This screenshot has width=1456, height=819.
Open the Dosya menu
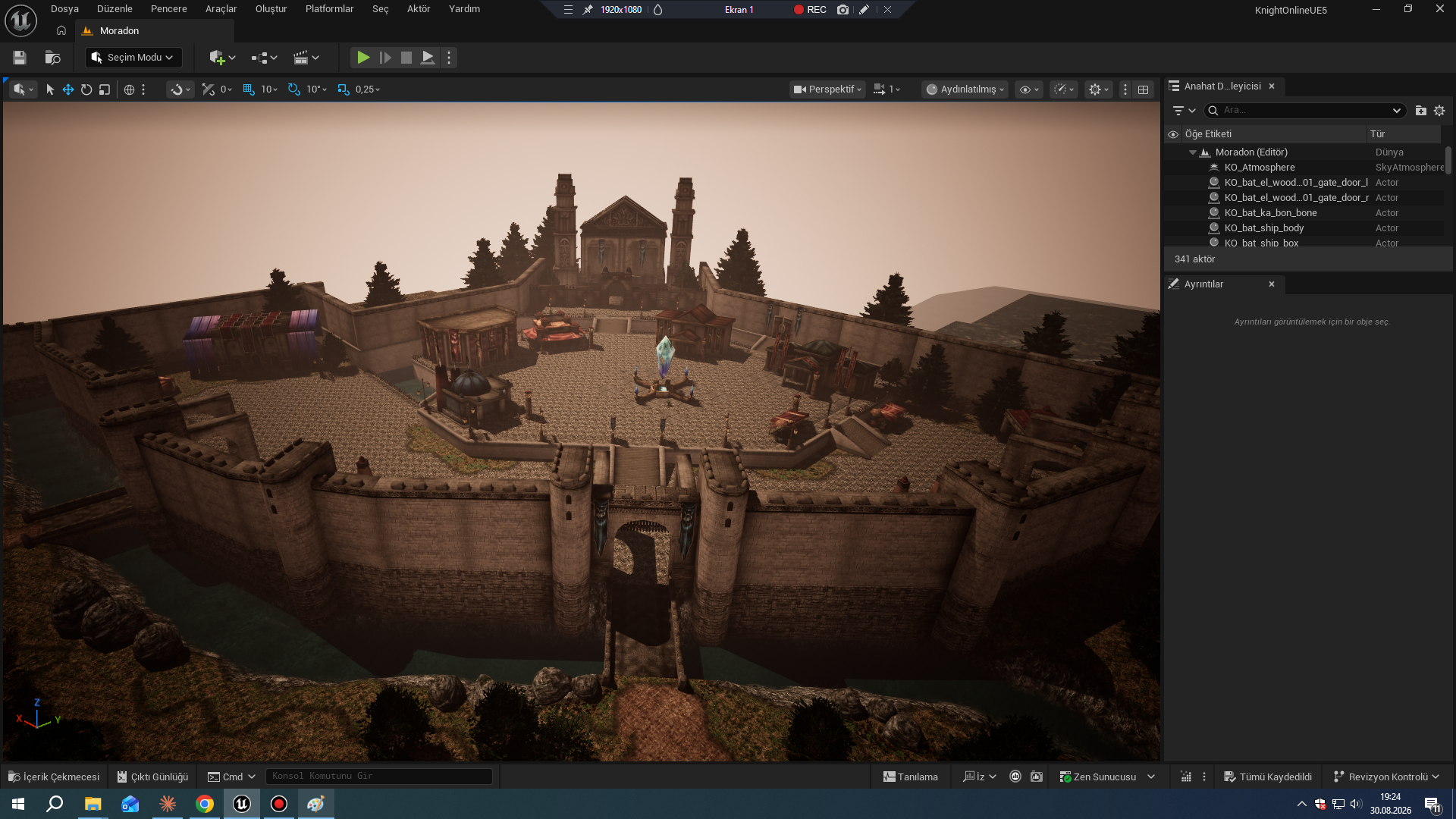[x=64, y=9]
